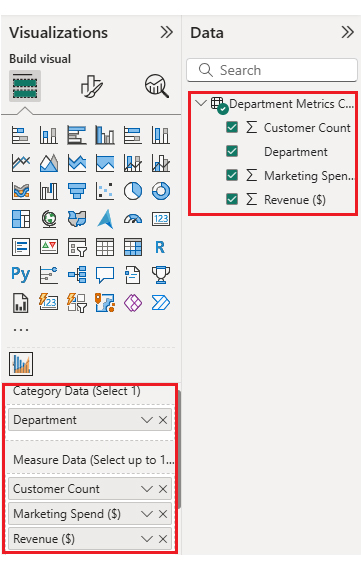The width and height of the screenshot is (362, 571).
Task: Select the gauge visual icon
Action: 133,219
